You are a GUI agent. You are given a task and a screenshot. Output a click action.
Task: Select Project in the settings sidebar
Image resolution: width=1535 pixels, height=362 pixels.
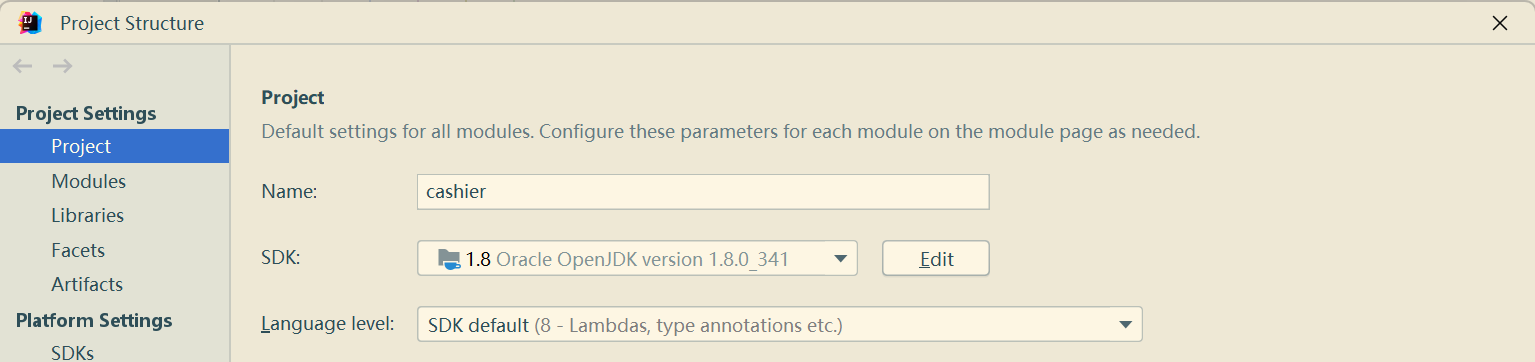(x=114, y=146)
